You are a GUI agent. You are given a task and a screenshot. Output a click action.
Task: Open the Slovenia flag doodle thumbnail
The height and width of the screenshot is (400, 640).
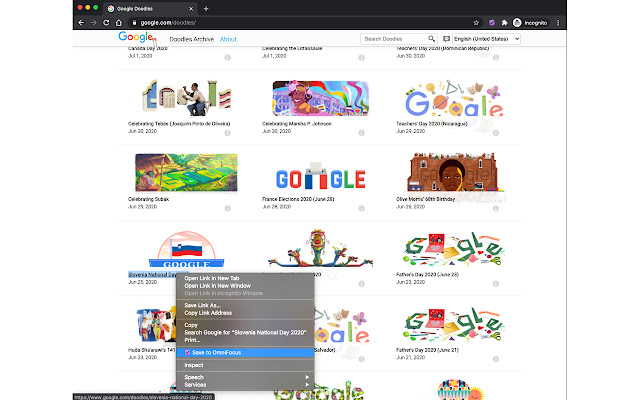click(187, 249)
